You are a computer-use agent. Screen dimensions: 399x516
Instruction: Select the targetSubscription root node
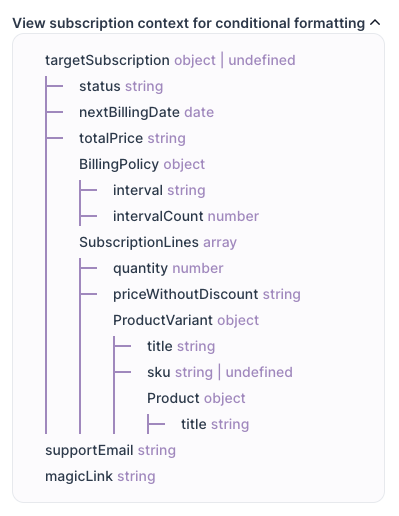170,60
